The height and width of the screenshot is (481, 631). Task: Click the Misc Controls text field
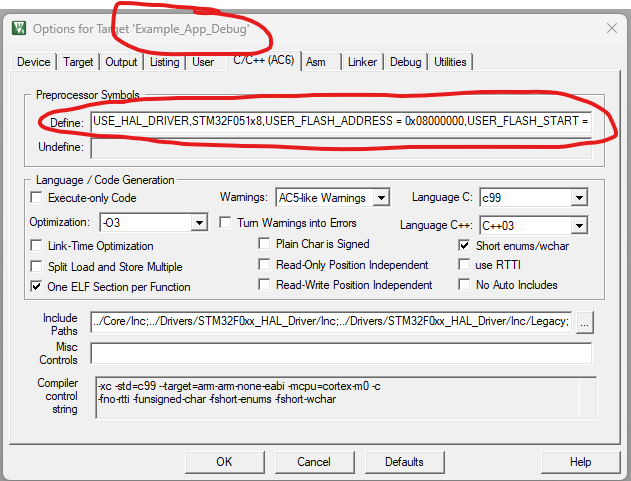340,353
